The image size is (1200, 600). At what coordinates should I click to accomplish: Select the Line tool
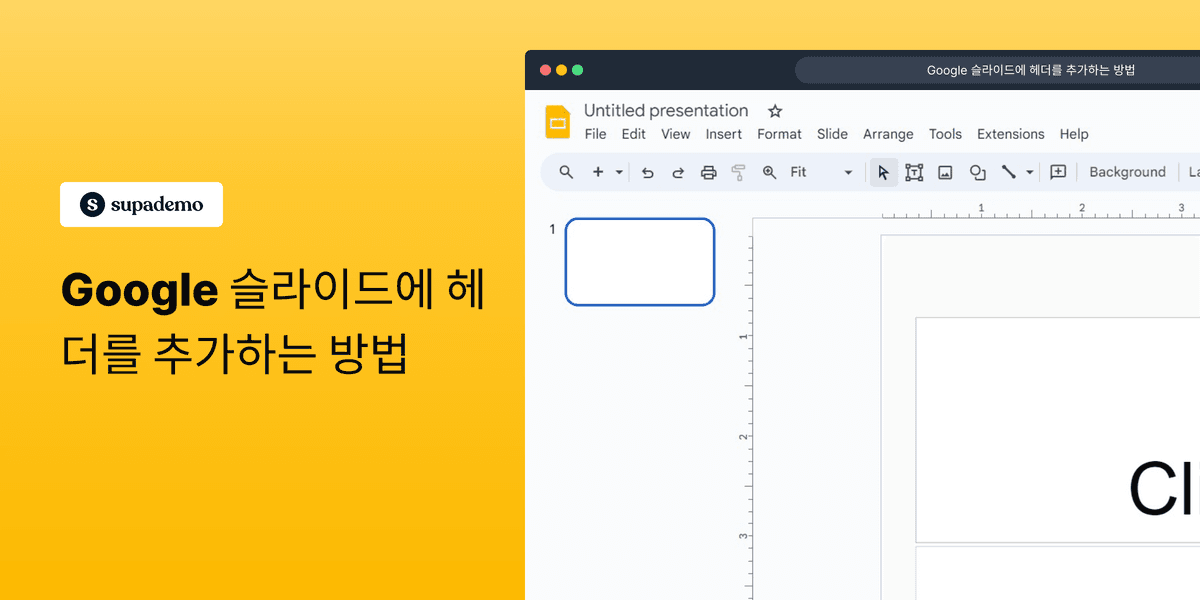pos(1011,172)
